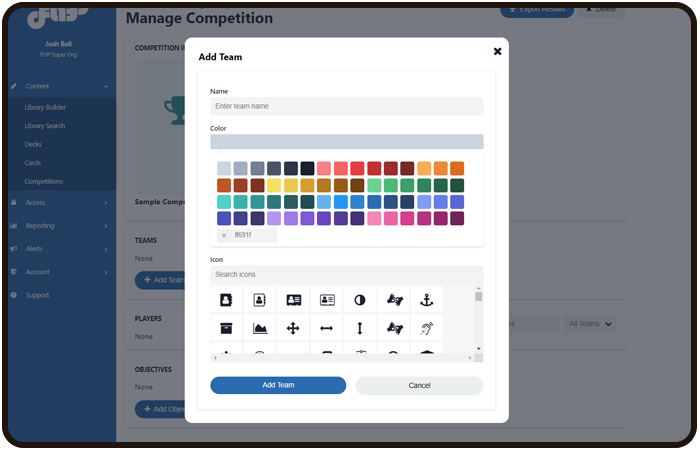Click the Josh Ball user name
Viewport: 700px width, 450px height.
pyautogui.click(x=58, y=44)
